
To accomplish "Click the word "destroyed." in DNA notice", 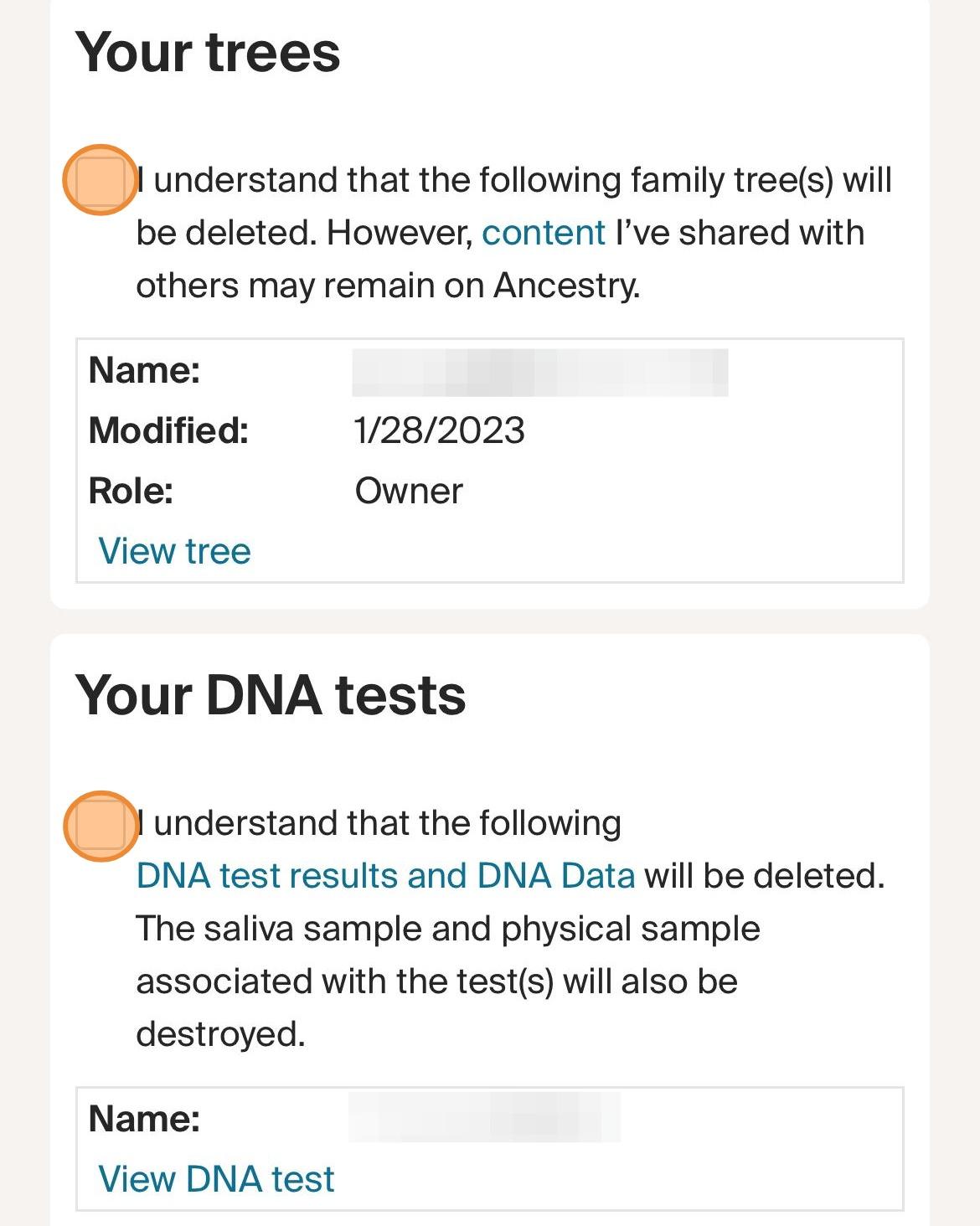I will click(220, 1034).
